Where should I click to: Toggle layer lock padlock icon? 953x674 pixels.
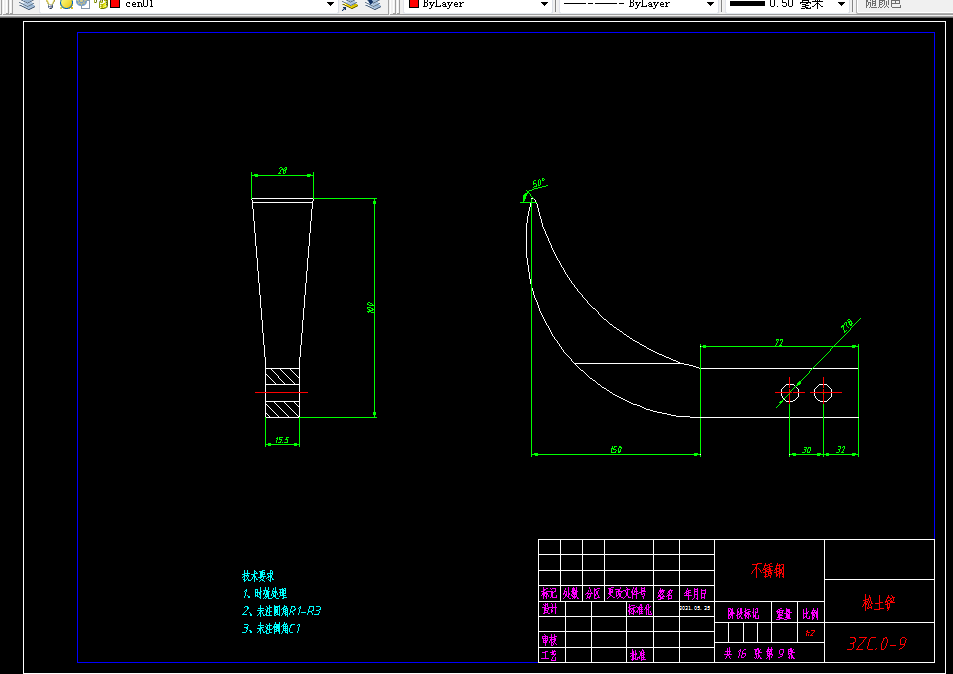click(101, 4)
